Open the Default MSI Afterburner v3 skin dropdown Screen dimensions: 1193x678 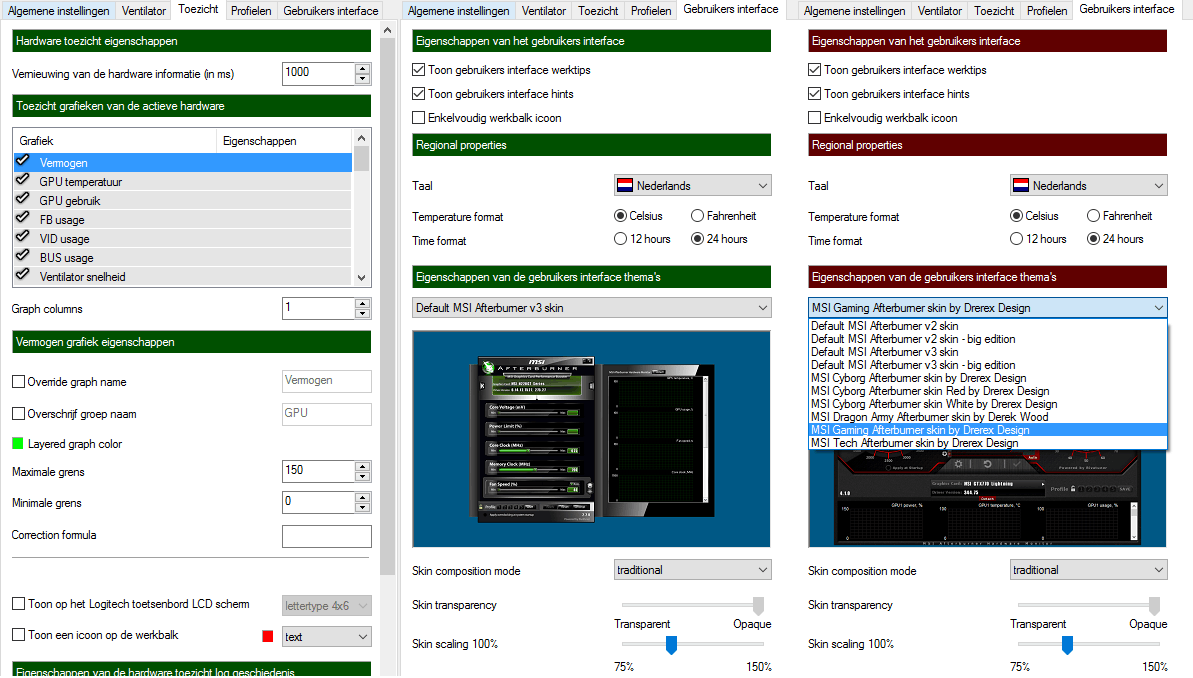tap(591, 308)
